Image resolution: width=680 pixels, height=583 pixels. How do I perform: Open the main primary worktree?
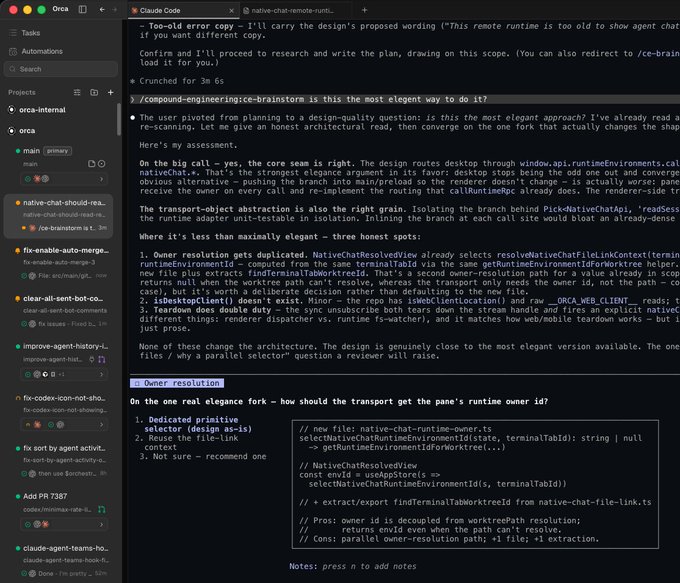click(31, 151)
